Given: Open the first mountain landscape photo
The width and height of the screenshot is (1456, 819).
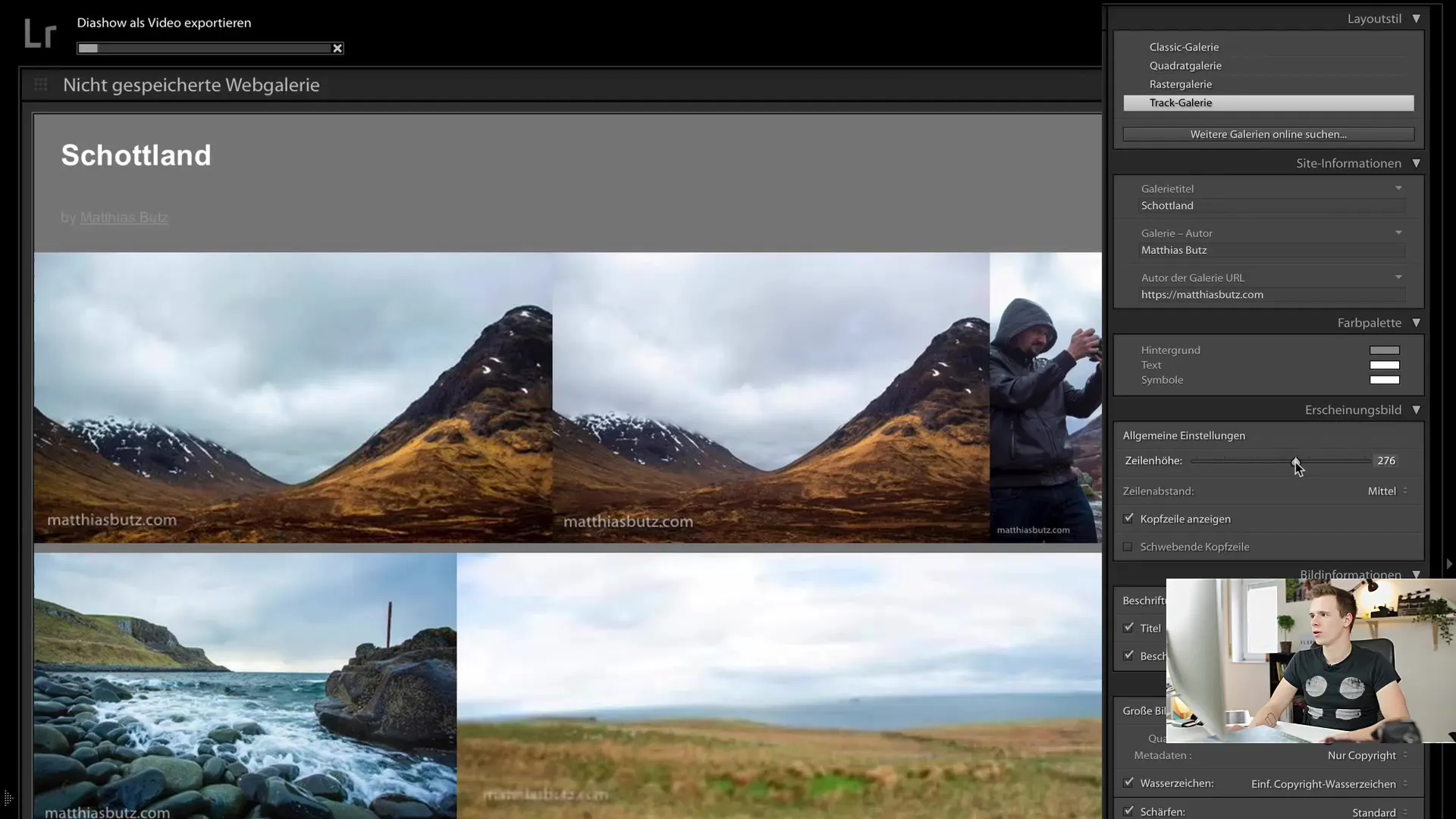Looking at the screenshot, I should (293, 397).
